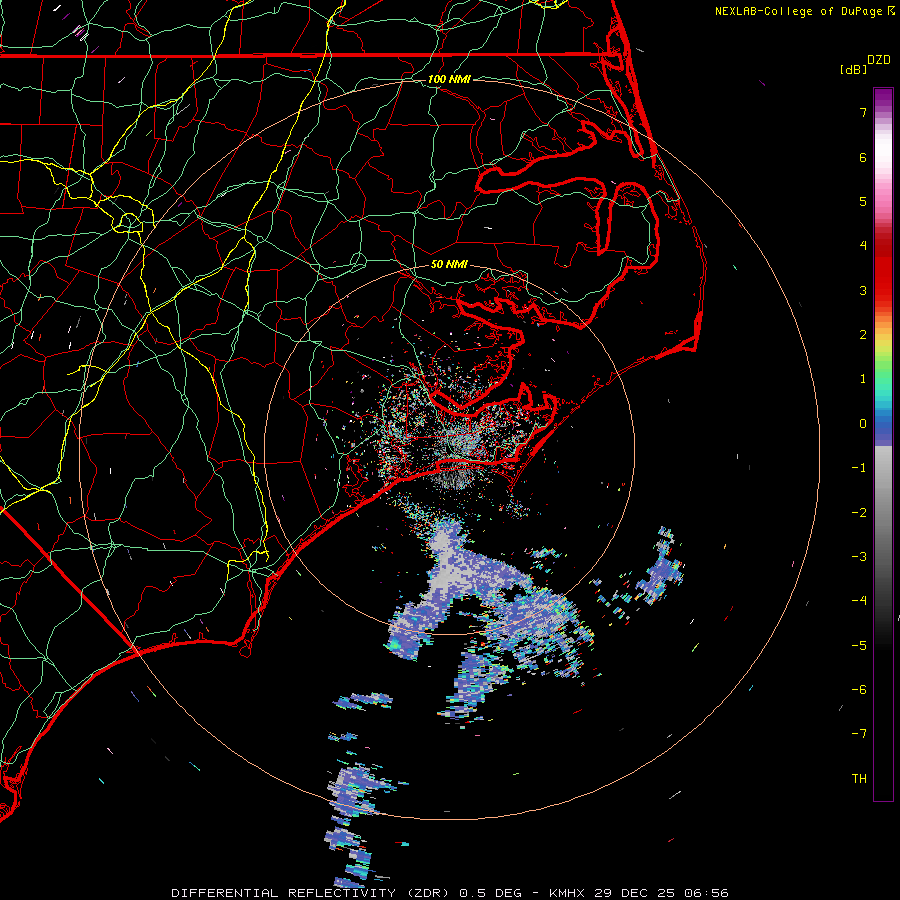
Task: Select the 6 tick label on dB scale
Action: coord(863,157)
